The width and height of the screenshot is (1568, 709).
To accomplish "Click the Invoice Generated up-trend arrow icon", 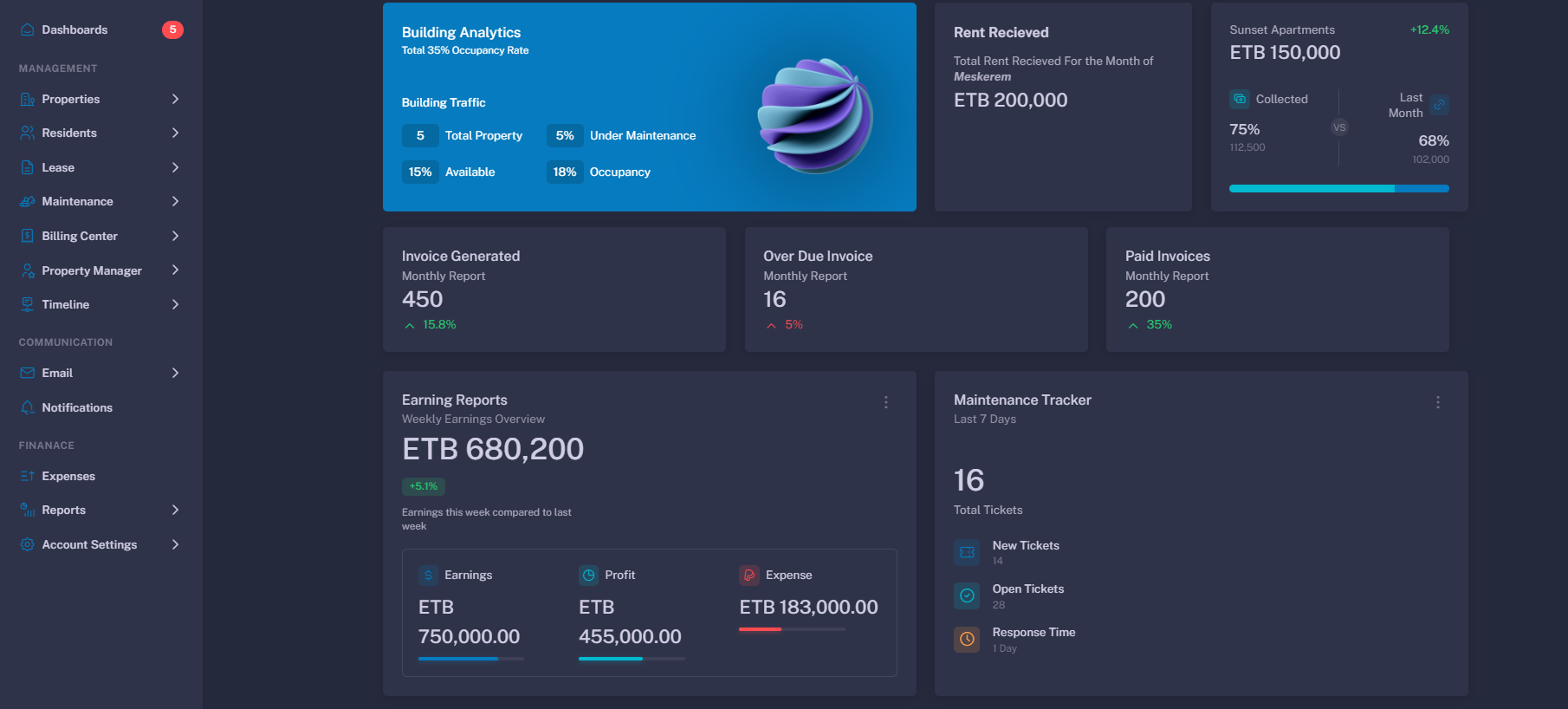I will point(409,325).
